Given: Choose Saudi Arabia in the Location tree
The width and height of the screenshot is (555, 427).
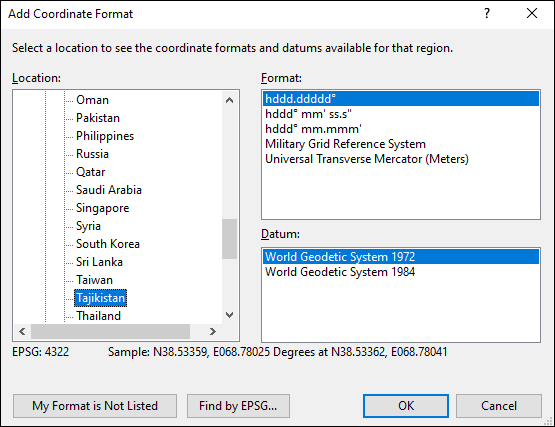Looking at the screenshot, I should [x=109, y=190].
